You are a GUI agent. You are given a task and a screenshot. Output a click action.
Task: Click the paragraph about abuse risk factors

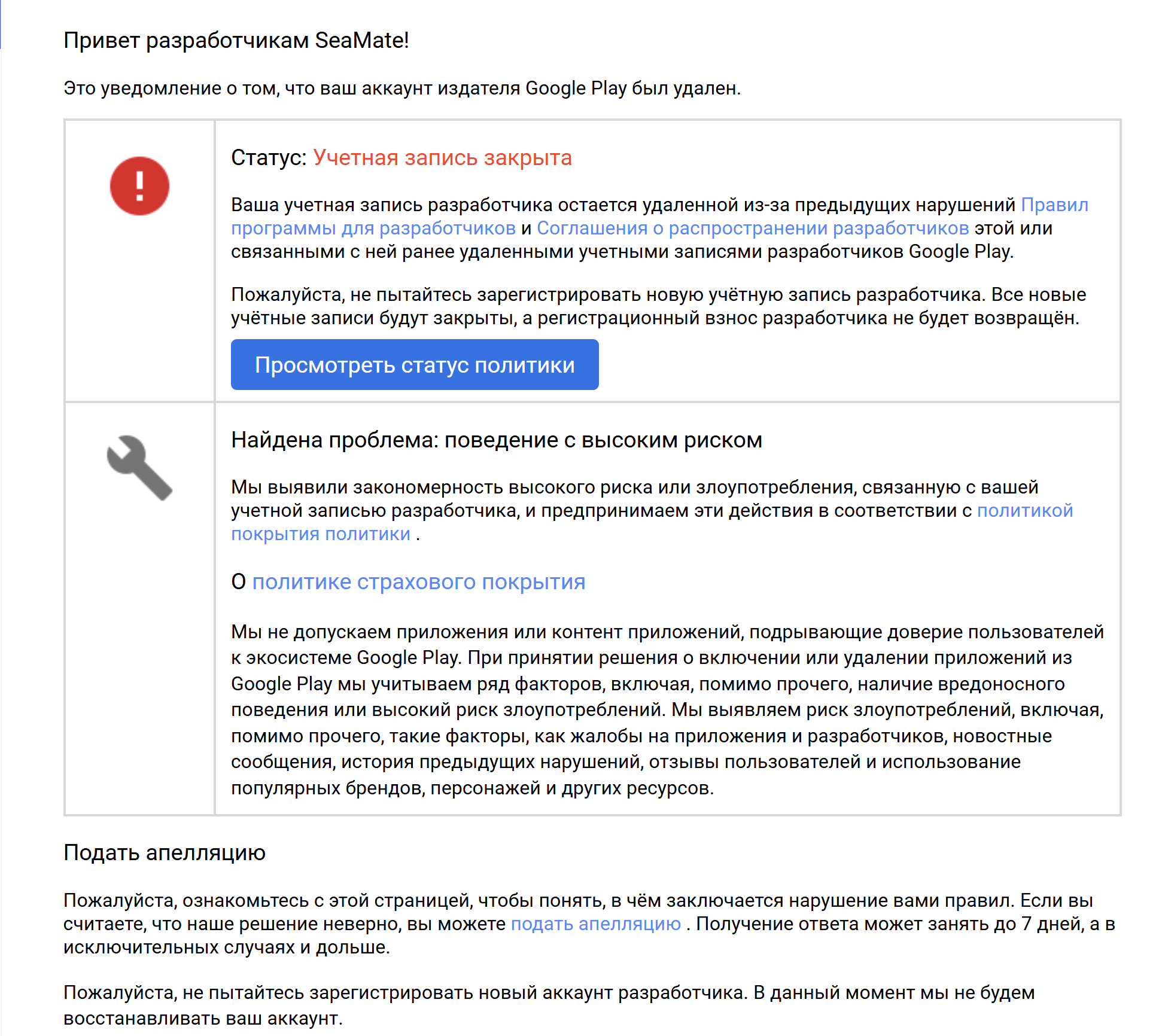(667, 709)
